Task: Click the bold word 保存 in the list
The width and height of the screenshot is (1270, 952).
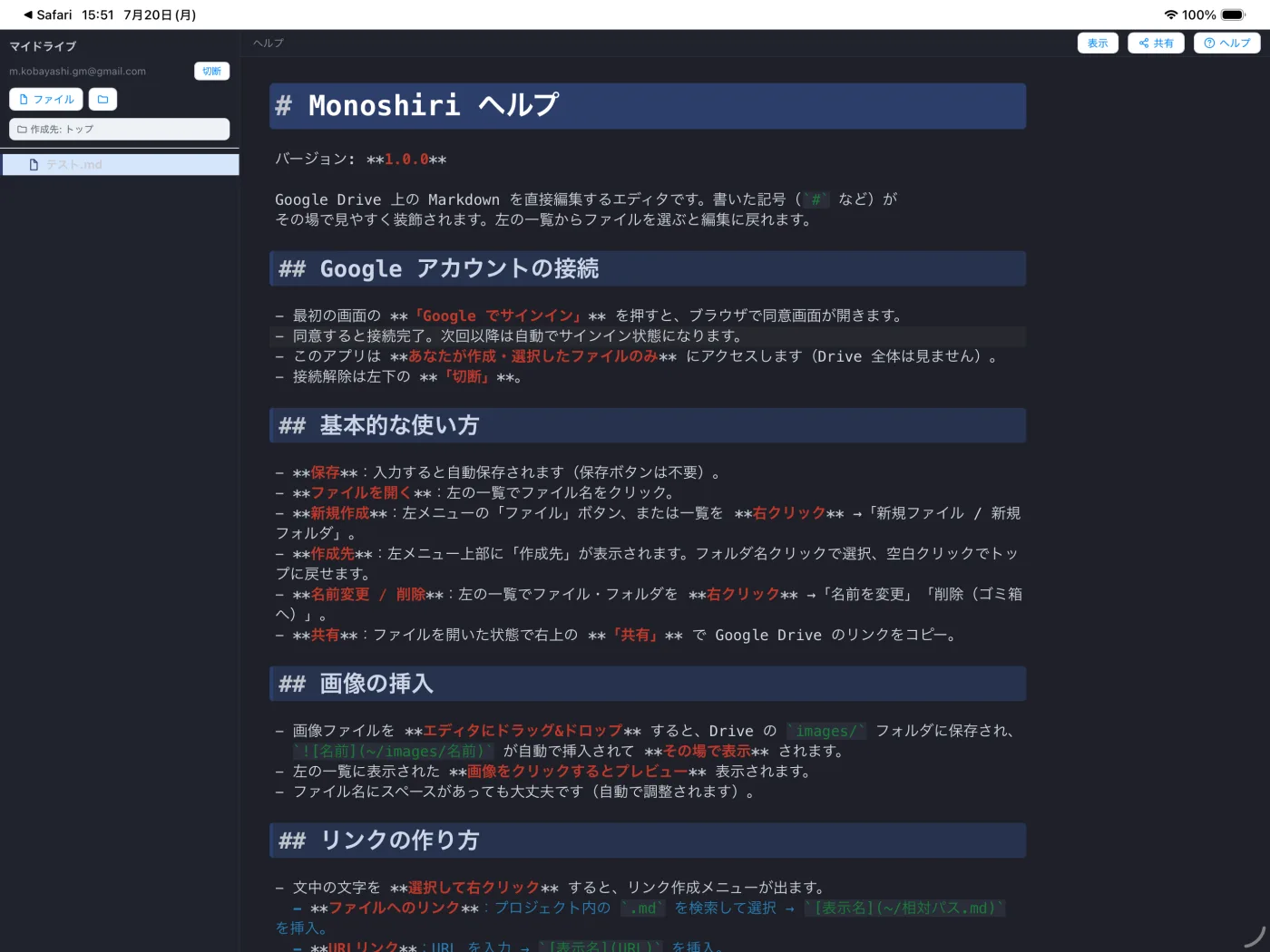Action: tap(326, 472)
